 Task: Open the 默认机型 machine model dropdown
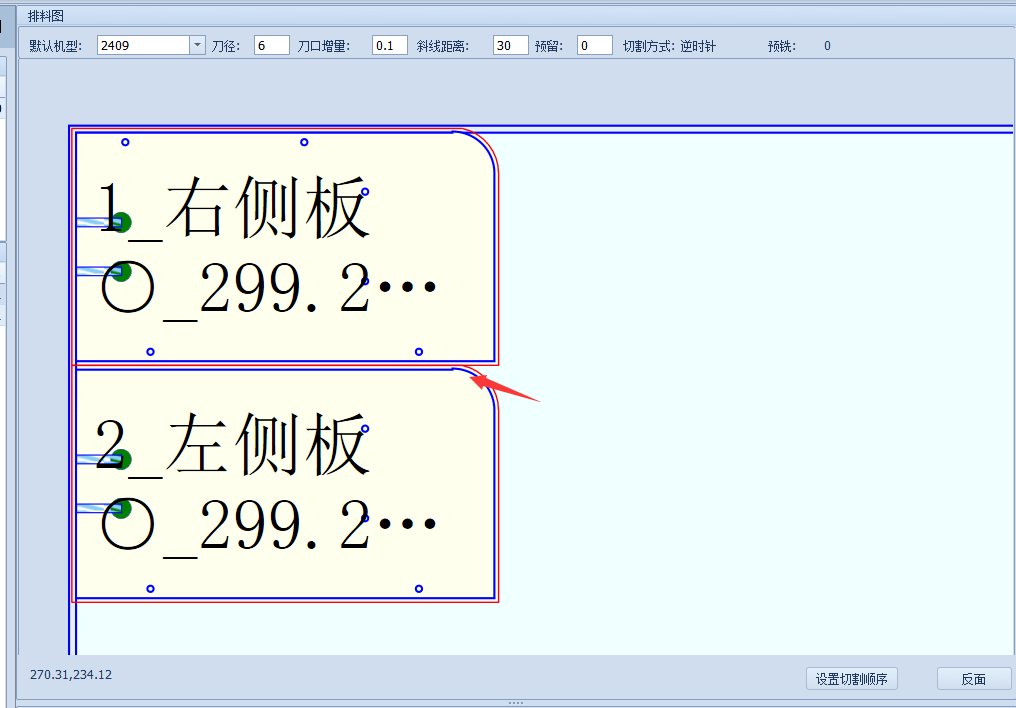point(196,44)
